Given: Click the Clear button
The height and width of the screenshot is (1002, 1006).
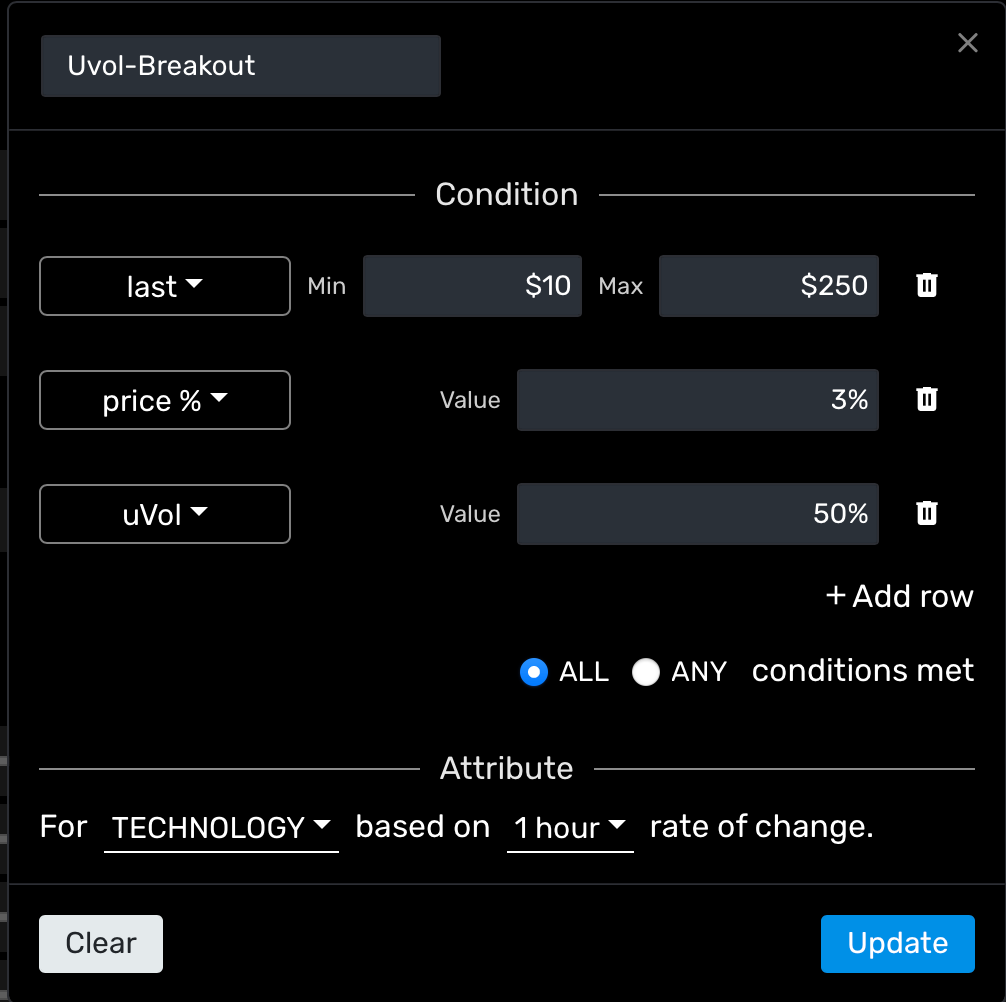Looking at the screenshot, I should click(x=101, y=943).
